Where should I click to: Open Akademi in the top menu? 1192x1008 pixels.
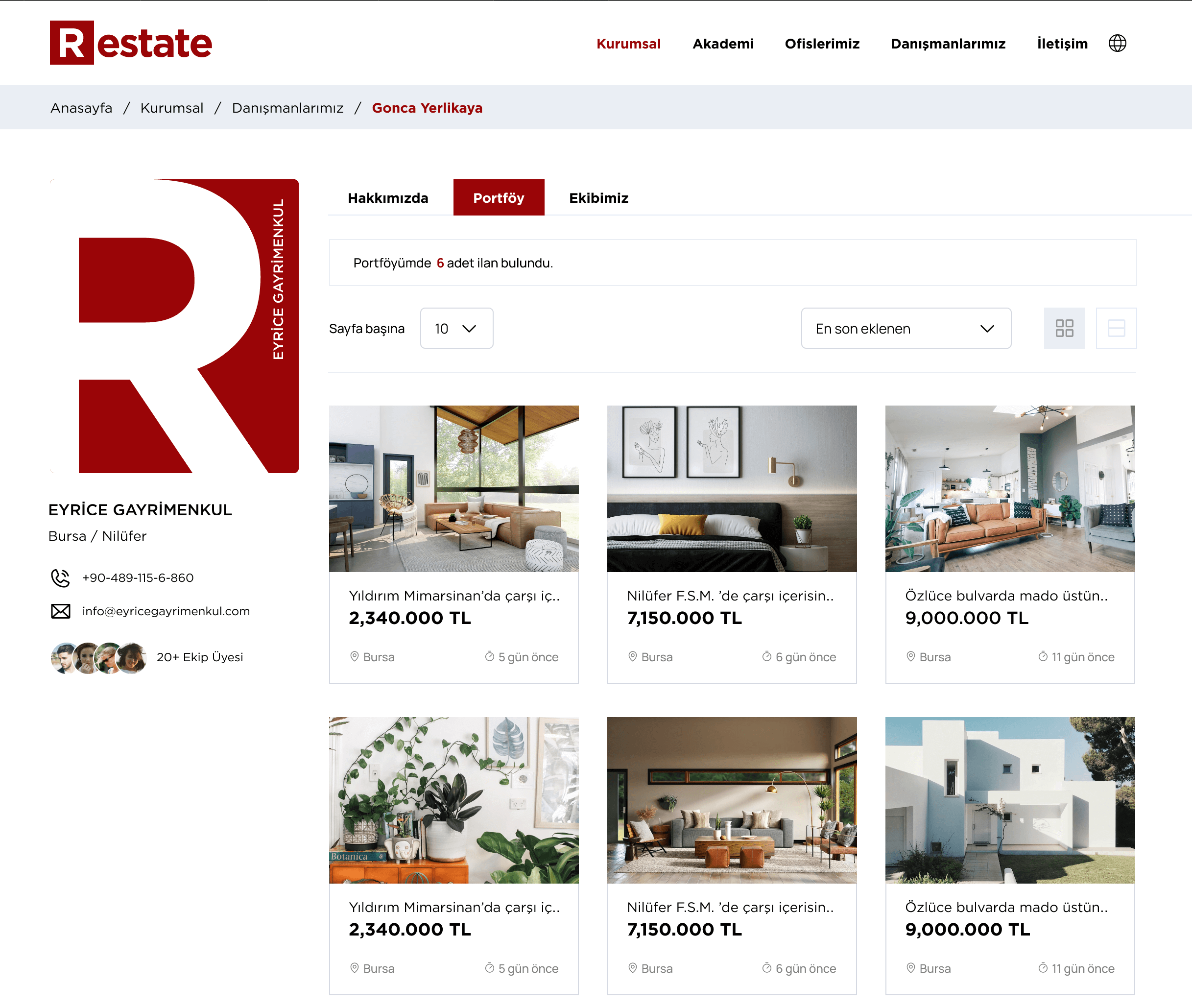click(723, 44)
